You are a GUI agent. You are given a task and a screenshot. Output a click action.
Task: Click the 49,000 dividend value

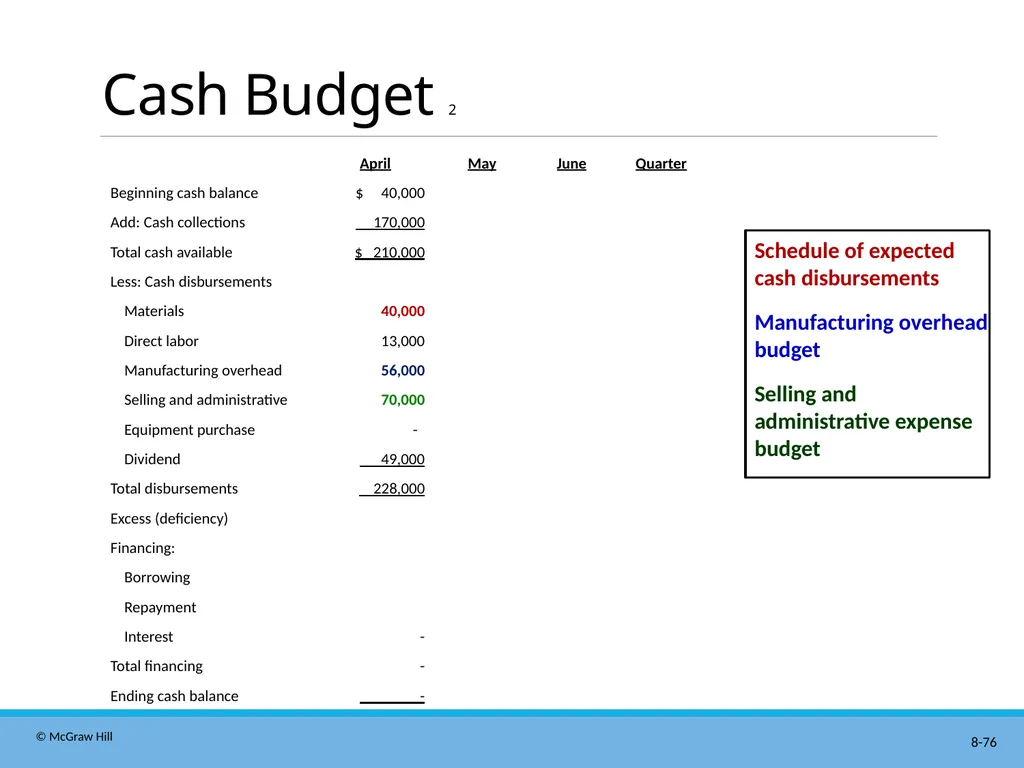point(403,460)
